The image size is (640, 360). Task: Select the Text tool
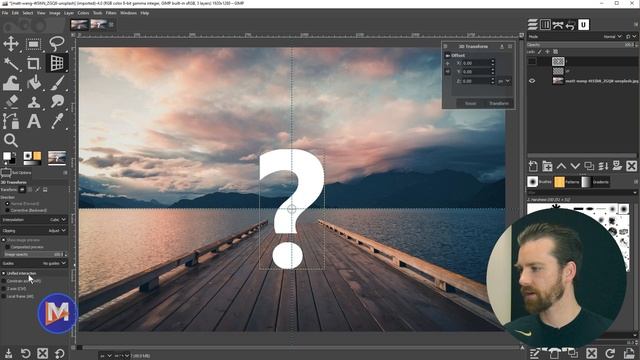33,121
